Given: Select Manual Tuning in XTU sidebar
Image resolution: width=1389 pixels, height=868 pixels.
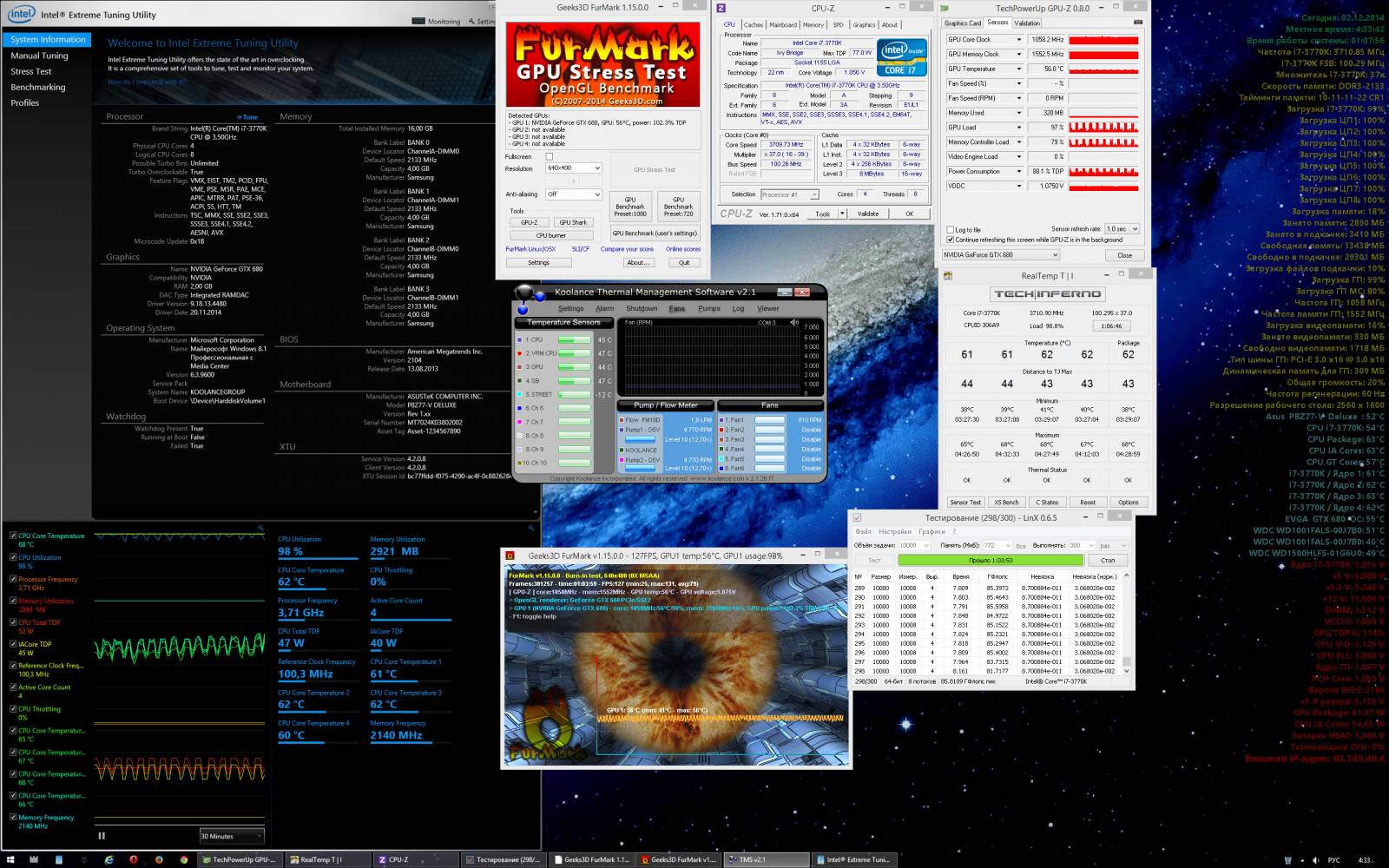Looking at the screenshot, I should (39, 56).
